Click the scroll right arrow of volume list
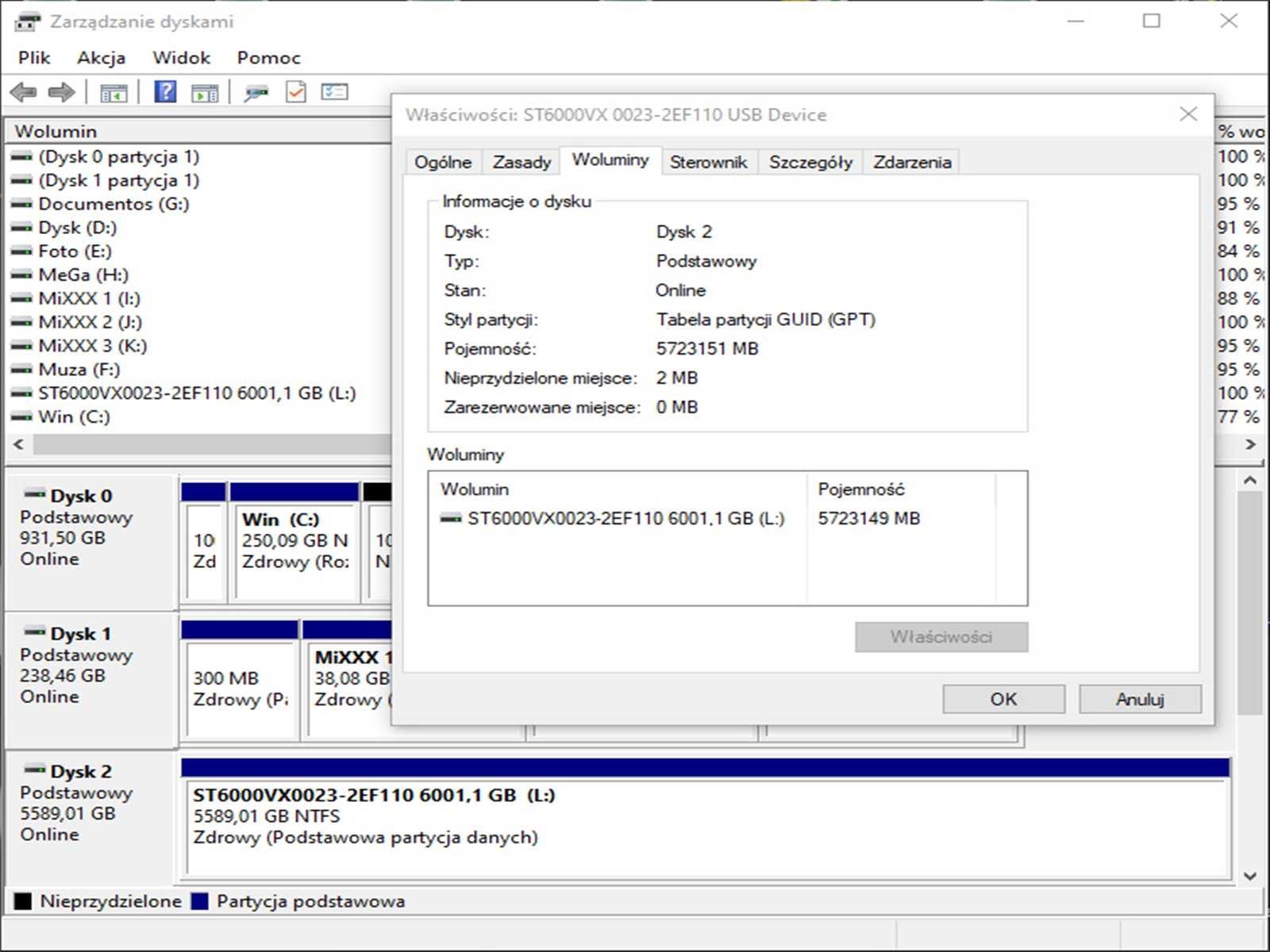 click(1250, 444)
